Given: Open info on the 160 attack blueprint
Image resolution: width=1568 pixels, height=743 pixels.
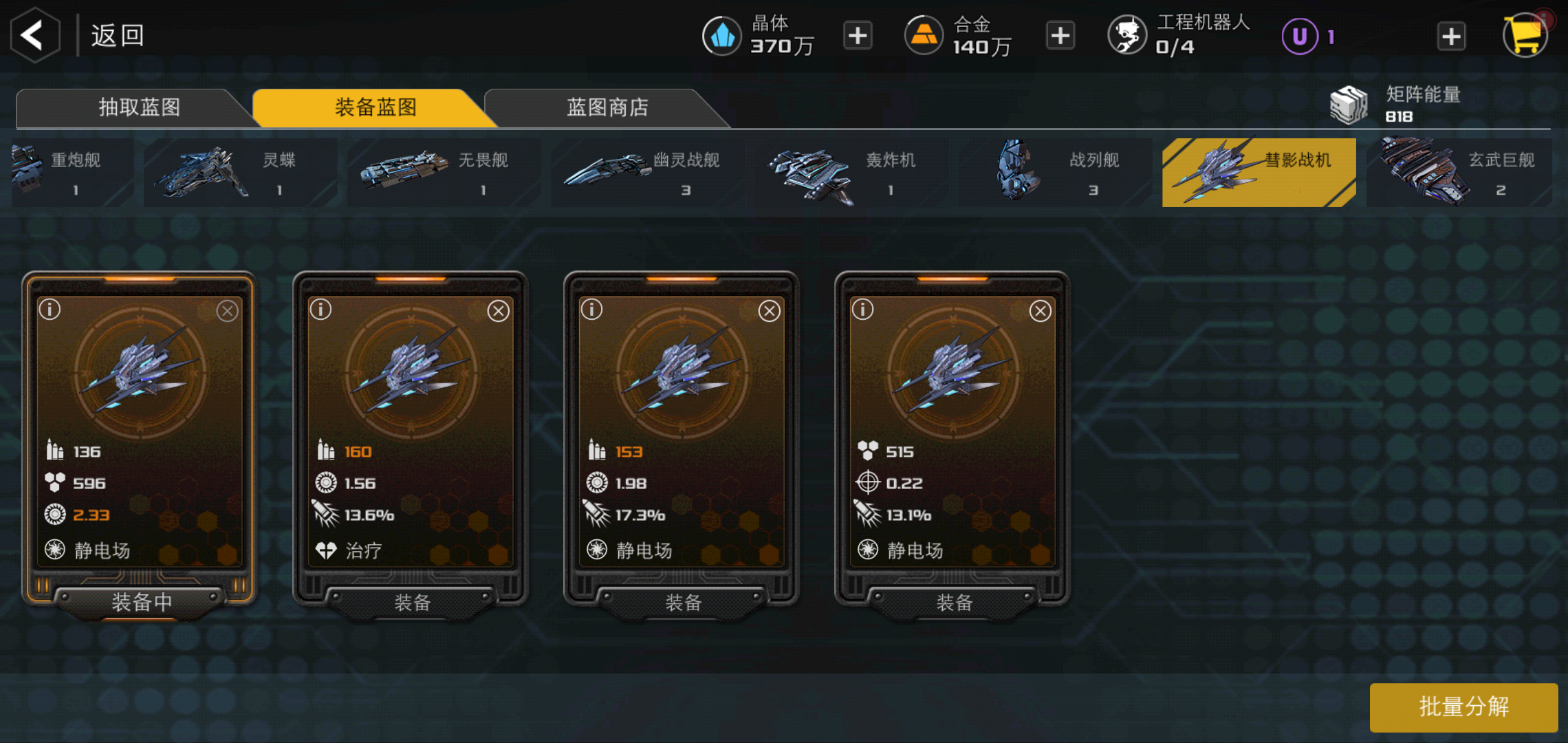Looking at the screenshot, I should click(x=320, y=310).
